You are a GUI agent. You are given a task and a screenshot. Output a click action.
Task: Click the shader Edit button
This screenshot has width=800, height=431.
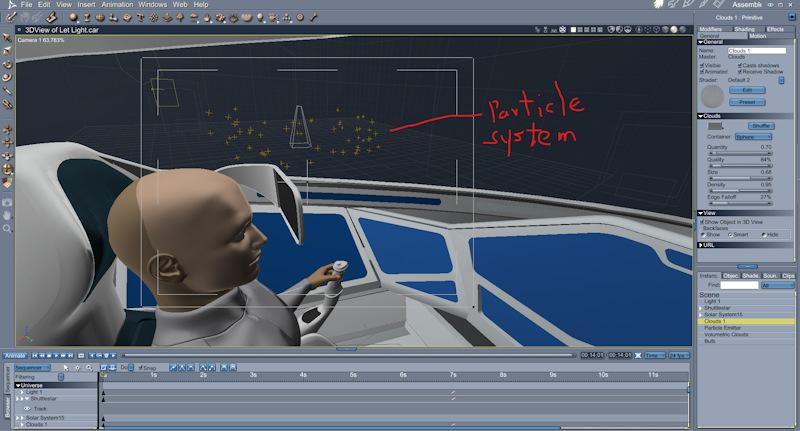coord(747,90)
